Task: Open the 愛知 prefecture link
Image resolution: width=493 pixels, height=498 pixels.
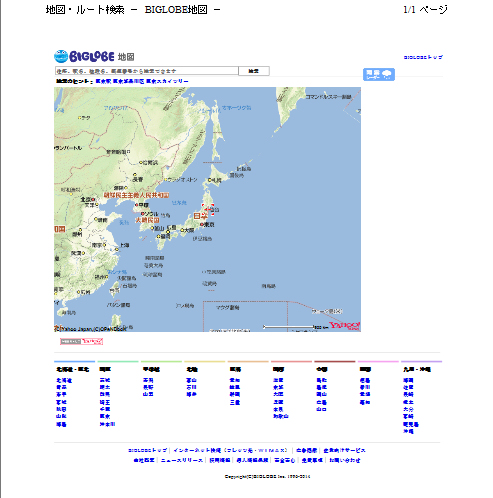Action: click(x=235, y=380)
